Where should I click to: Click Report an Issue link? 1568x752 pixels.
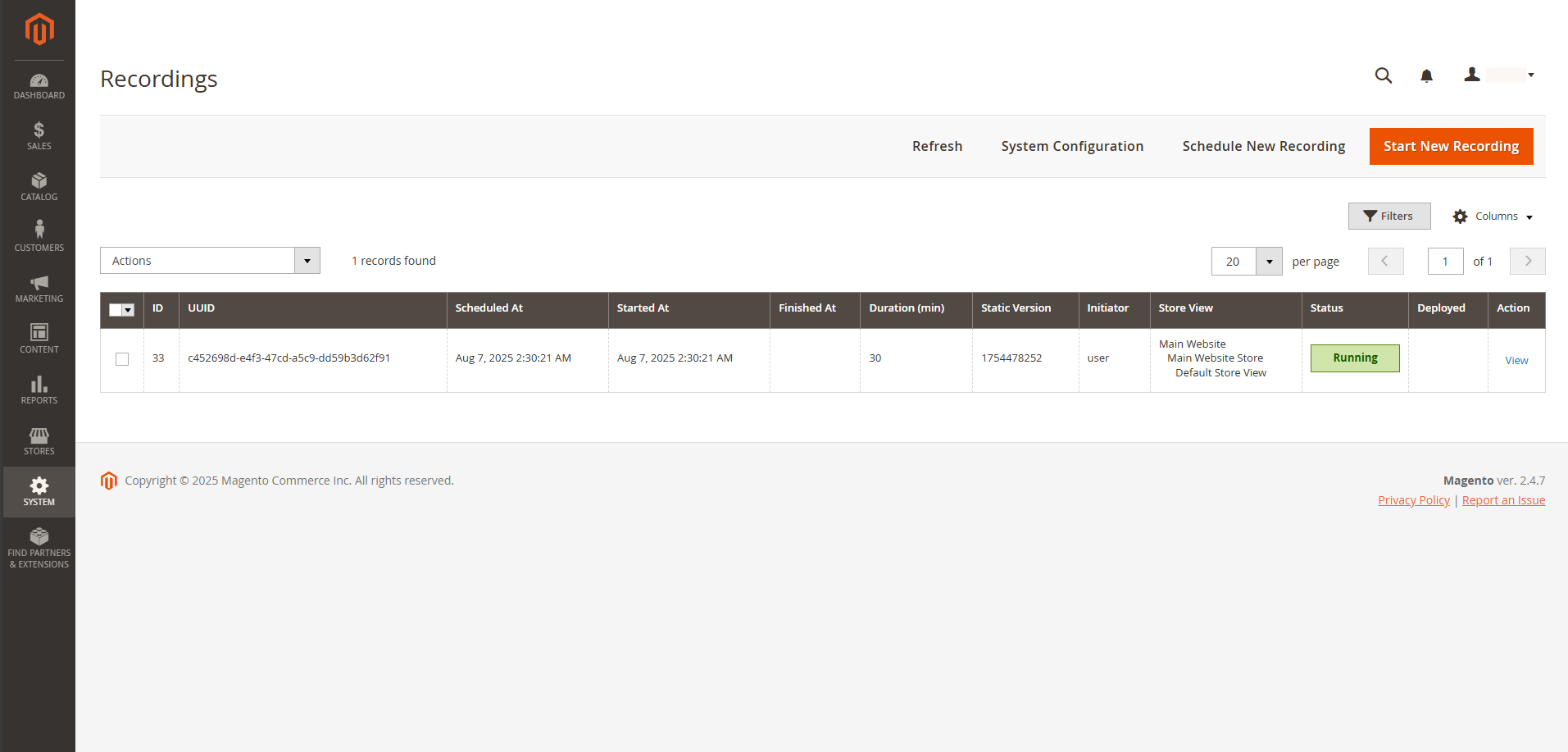1503,500
